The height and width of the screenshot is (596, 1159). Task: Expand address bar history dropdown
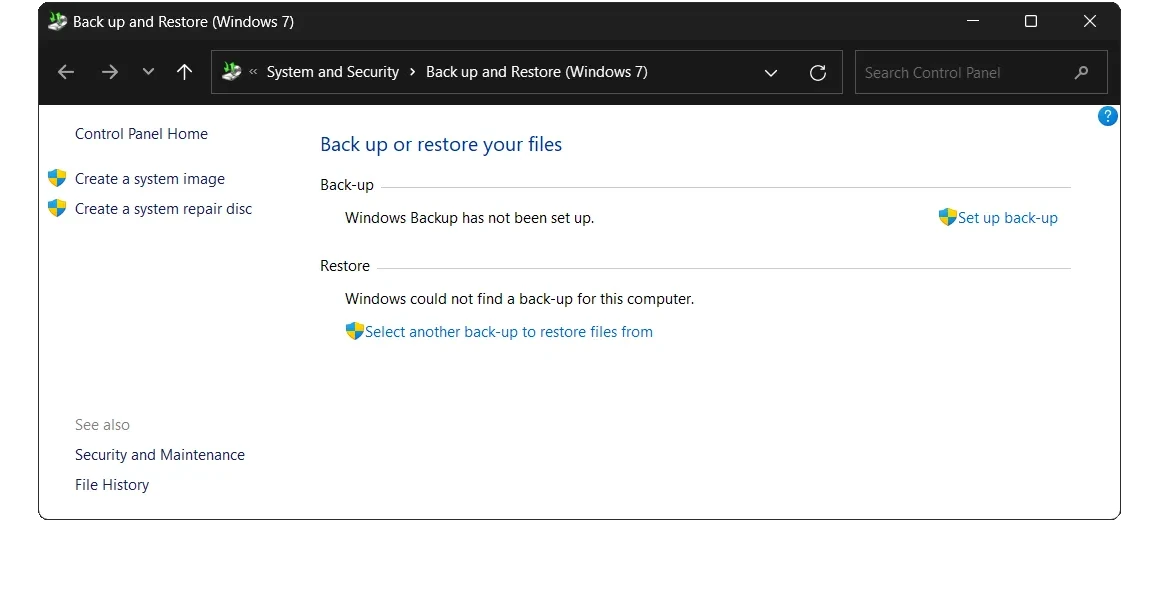click(771, 72)
